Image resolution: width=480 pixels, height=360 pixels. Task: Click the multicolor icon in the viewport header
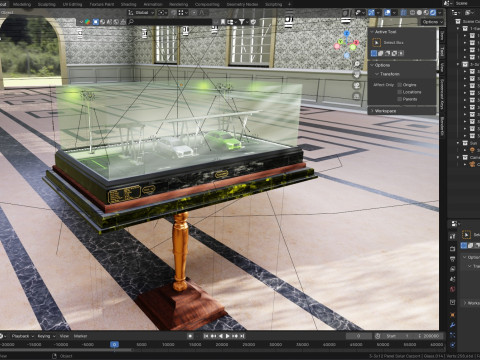(87, 22)
